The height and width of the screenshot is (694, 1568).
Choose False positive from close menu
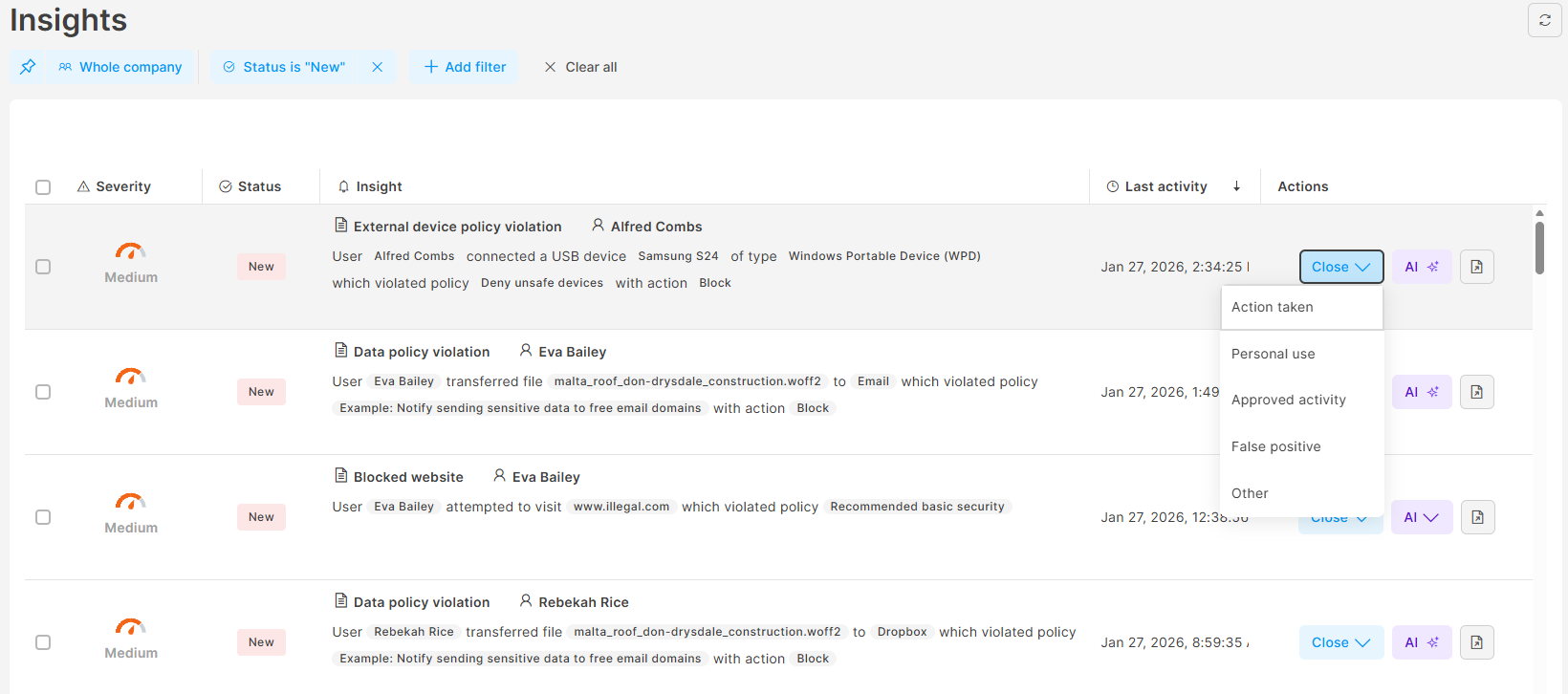1275,446
